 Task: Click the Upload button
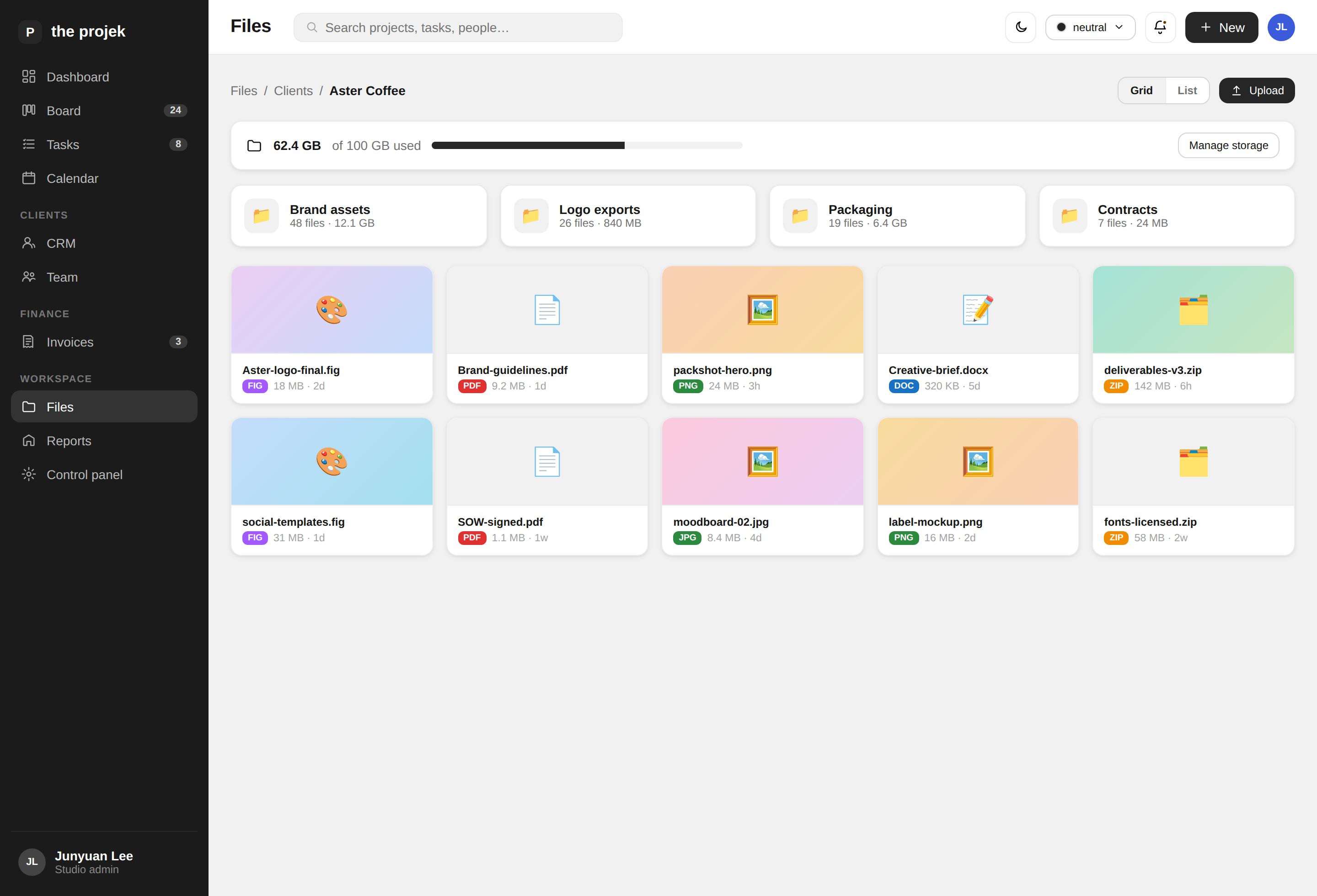tap(1257, 91)
